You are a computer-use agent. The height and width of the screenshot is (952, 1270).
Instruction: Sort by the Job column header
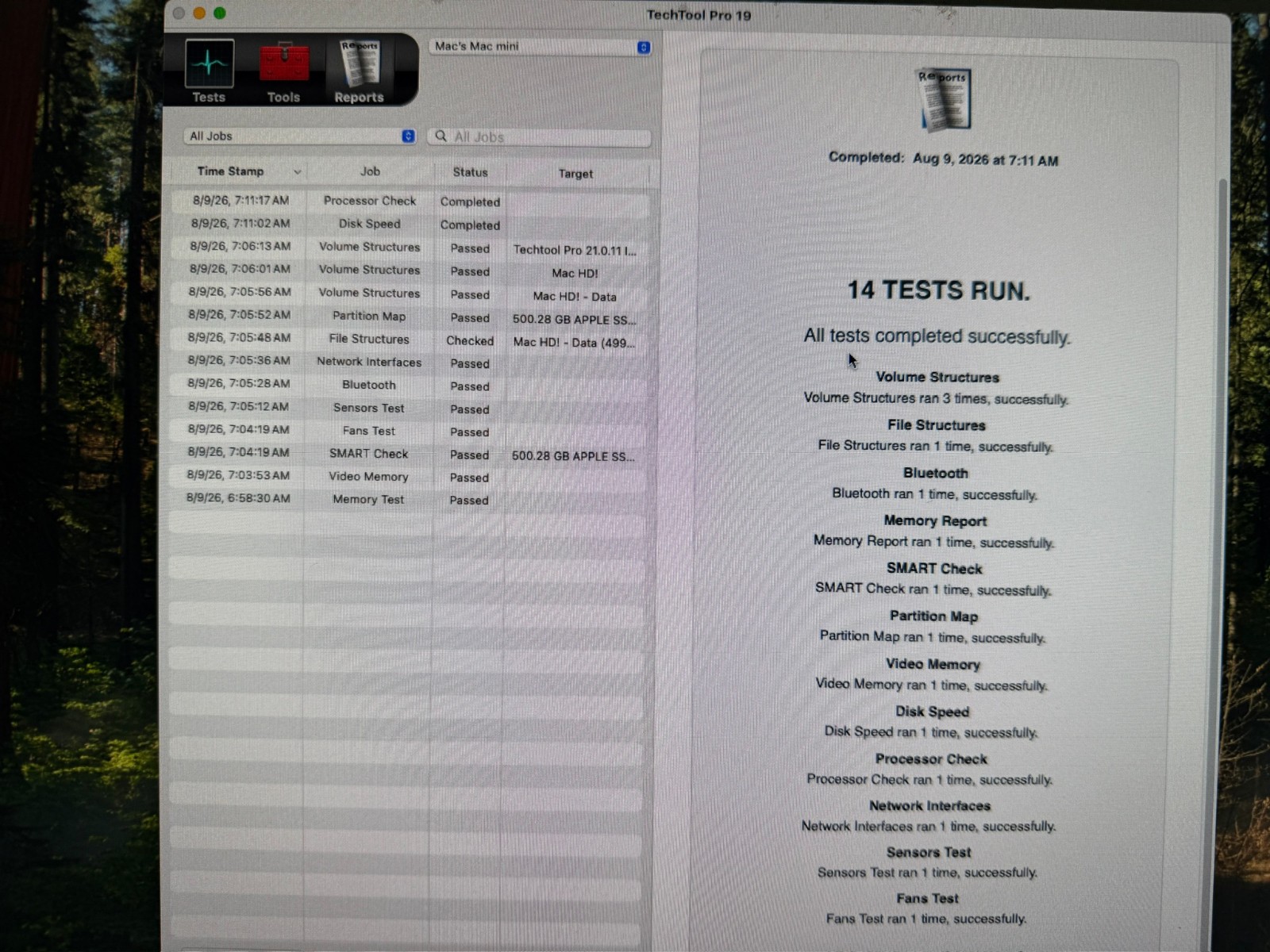(x=370, y=171)
